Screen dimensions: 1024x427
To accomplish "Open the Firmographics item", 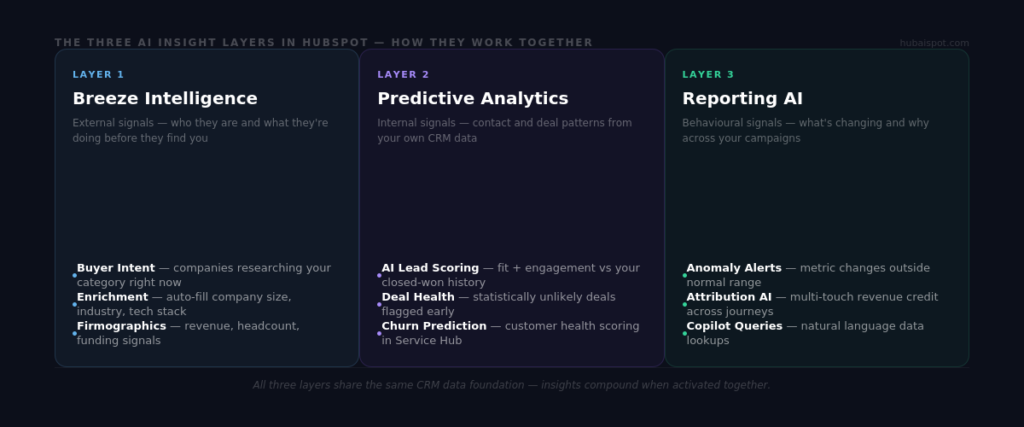I will click(x=187, y=333).
